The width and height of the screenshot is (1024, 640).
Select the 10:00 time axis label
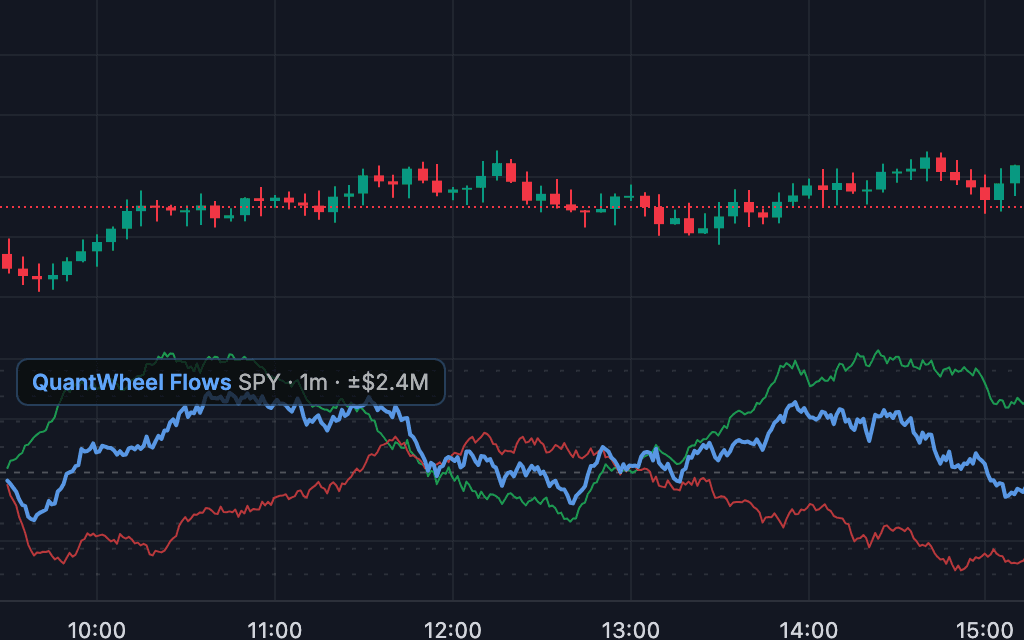point(97,631)
